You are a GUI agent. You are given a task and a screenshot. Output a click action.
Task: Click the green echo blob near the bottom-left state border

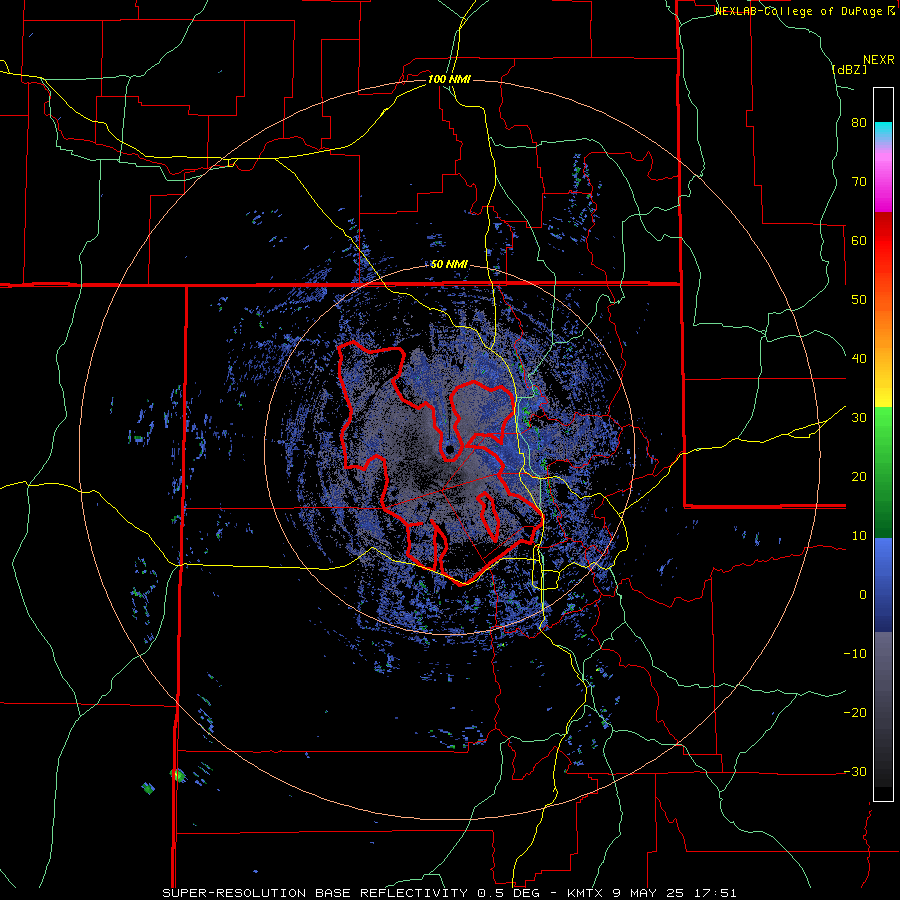tap(178, 775)
